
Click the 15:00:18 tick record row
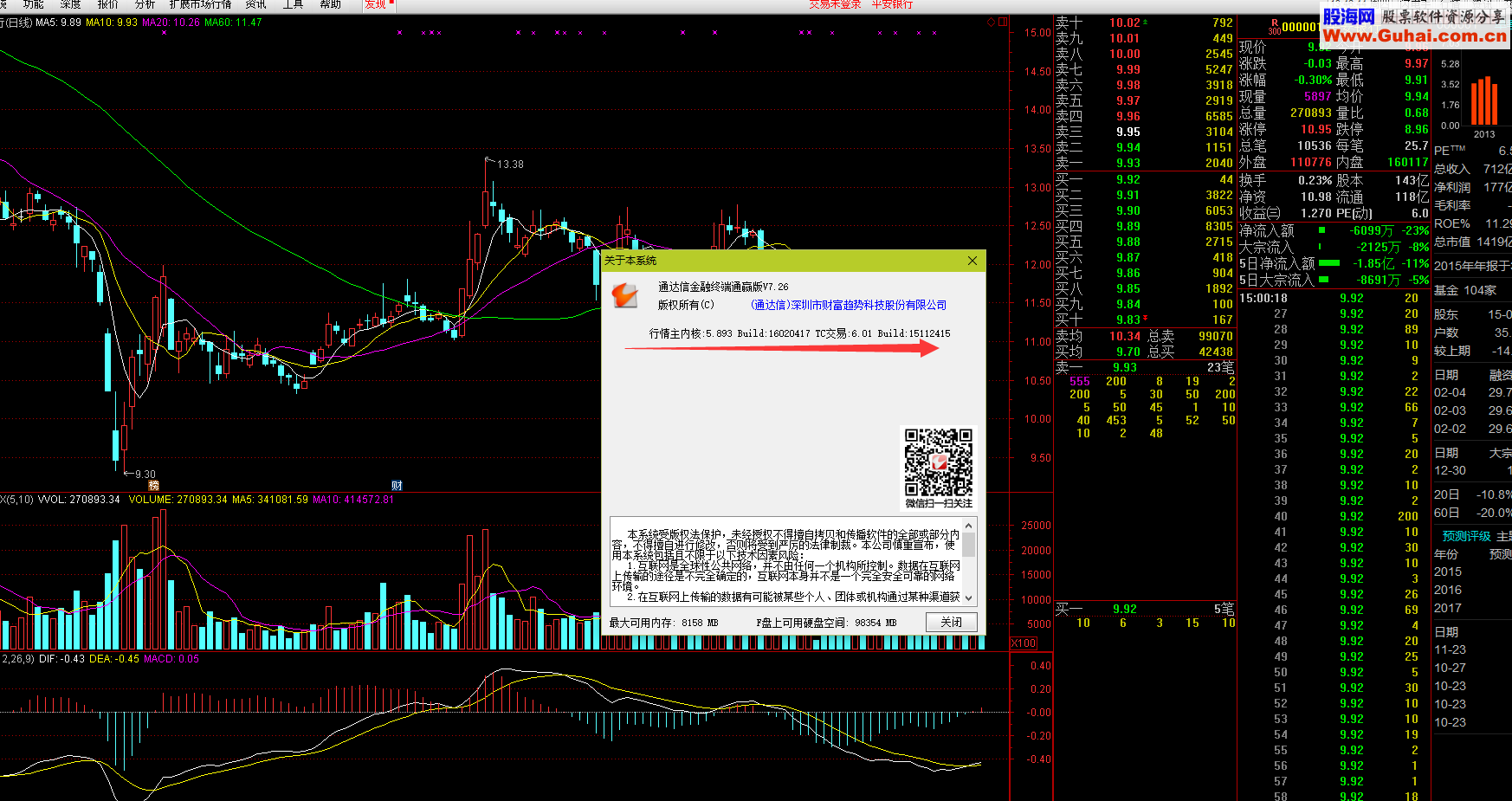(x=1334, y=299)
